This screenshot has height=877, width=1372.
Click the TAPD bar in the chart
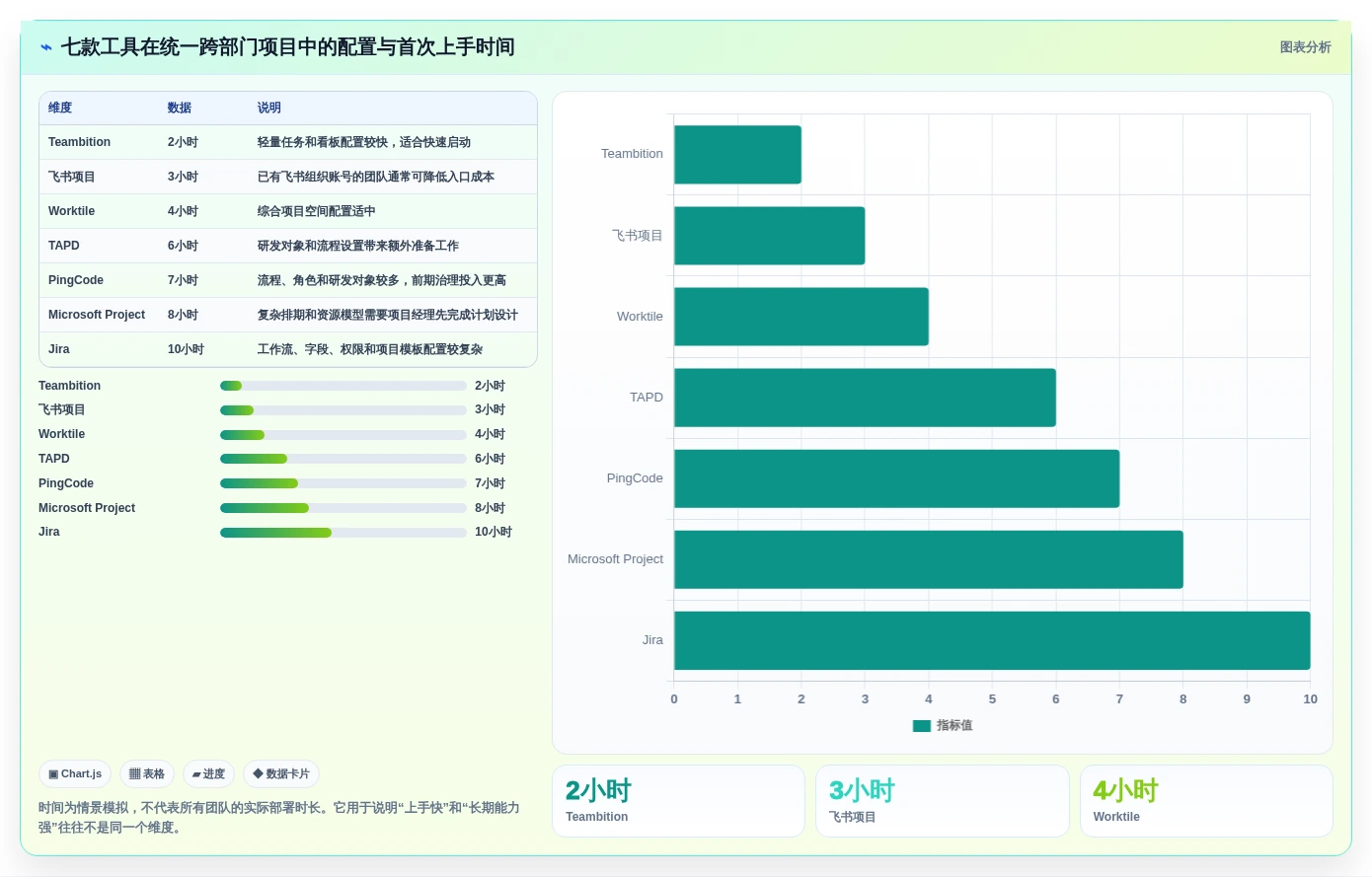tap(865, 398)
